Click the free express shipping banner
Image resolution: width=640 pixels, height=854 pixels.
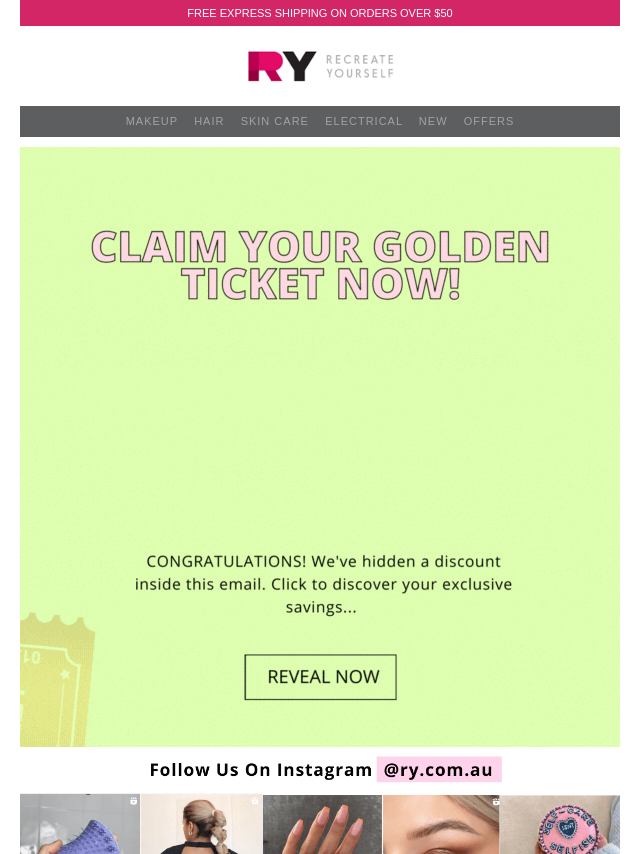320,13
